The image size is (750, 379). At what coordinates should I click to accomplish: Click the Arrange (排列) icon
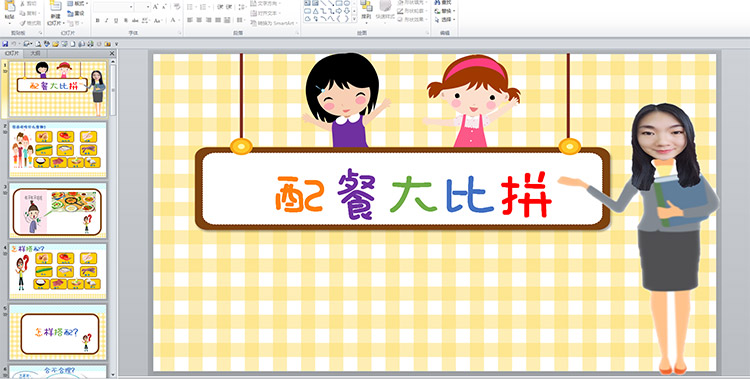click(x=366, y=10)
